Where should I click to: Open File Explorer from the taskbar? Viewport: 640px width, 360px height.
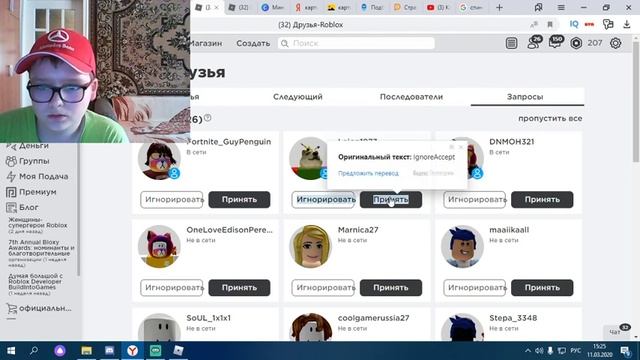point(86,351)
